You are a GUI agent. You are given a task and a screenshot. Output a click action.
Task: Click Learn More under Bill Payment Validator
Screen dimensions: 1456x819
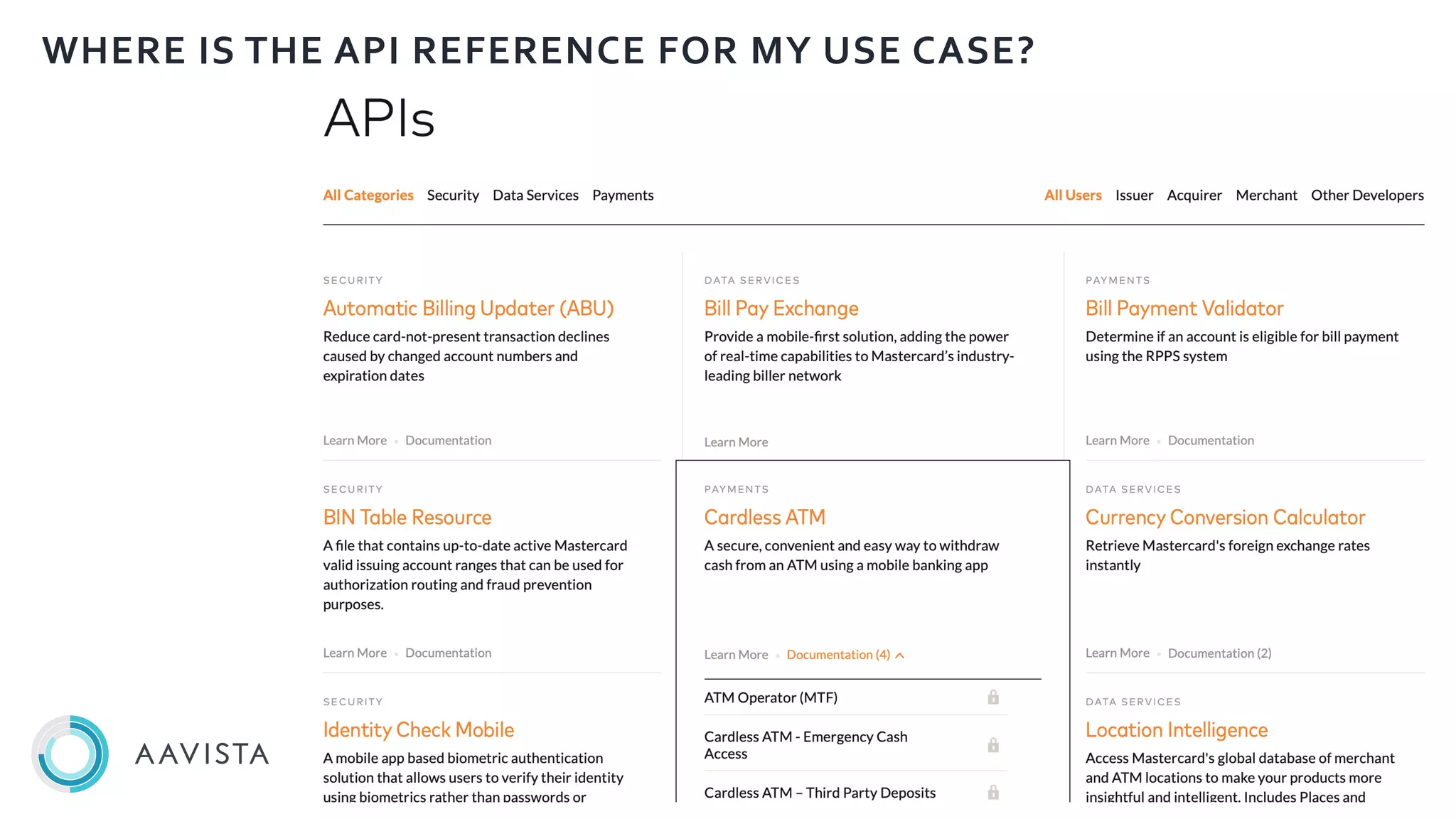pyautogui.click(x=1118, y=441)
